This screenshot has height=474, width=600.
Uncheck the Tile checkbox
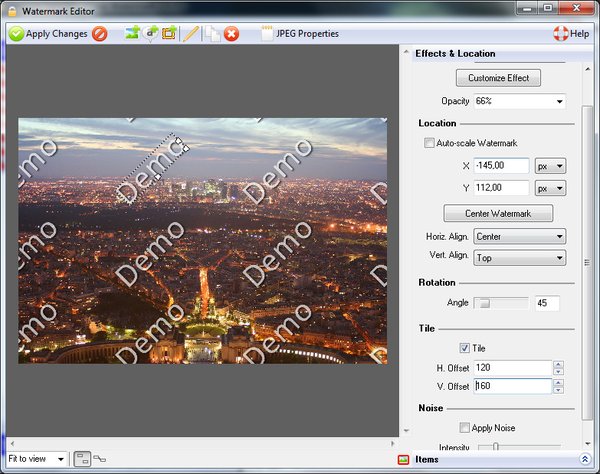click(465, 348)
